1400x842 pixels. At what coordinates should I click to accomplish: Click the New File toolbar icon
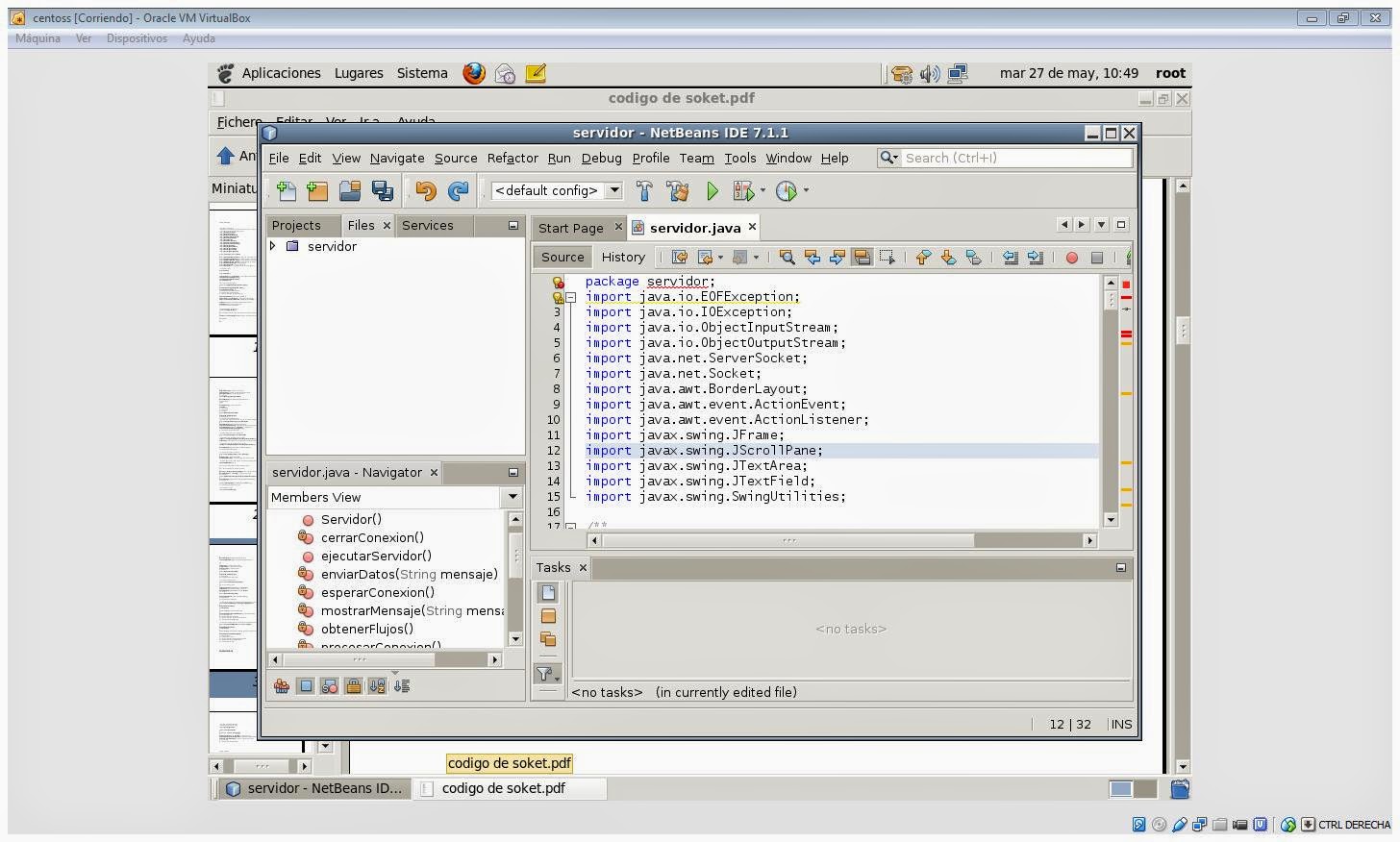tap(287, 190)
